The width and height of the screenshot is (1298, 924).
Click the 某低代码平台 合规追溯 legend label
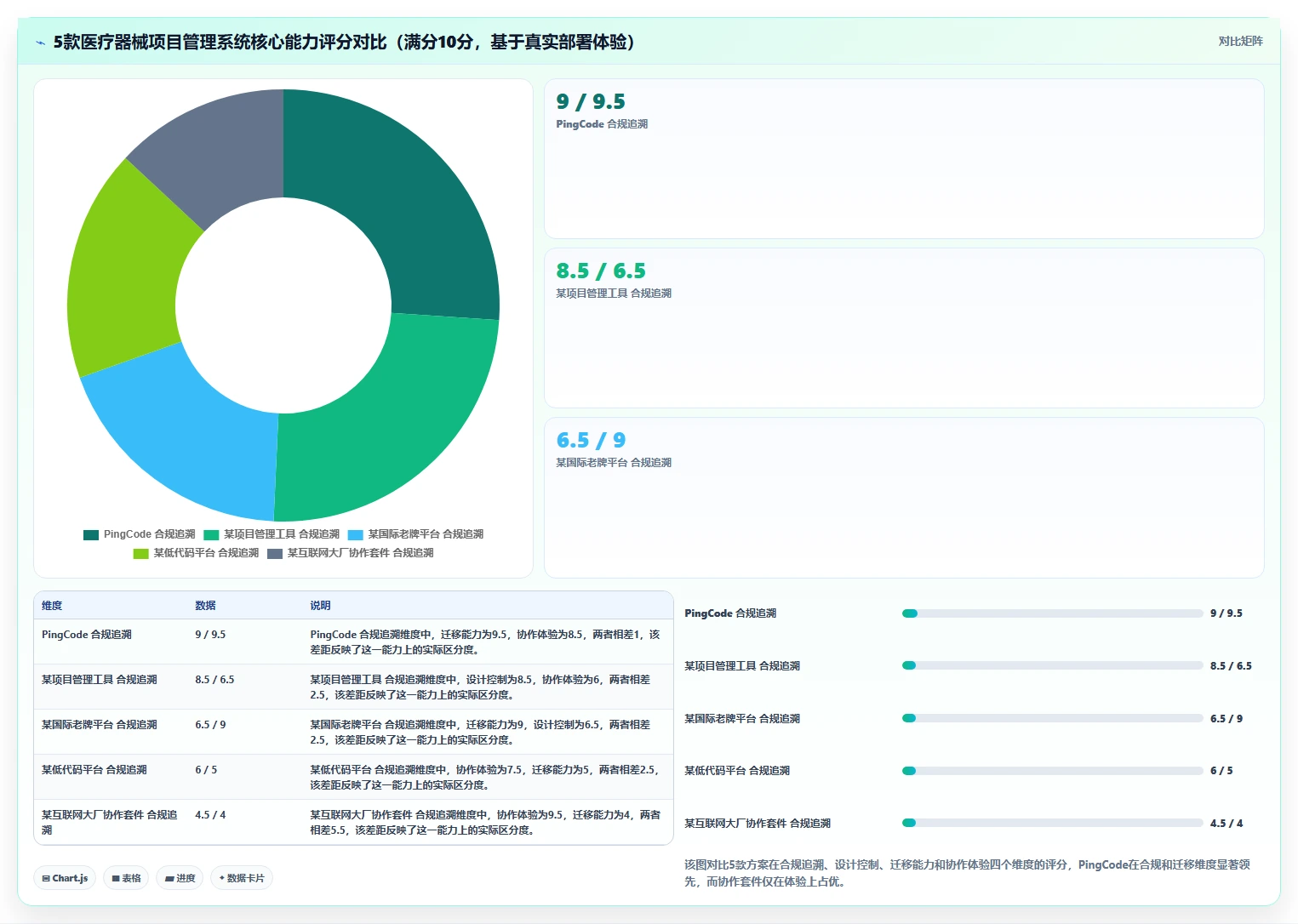(206, 553)
